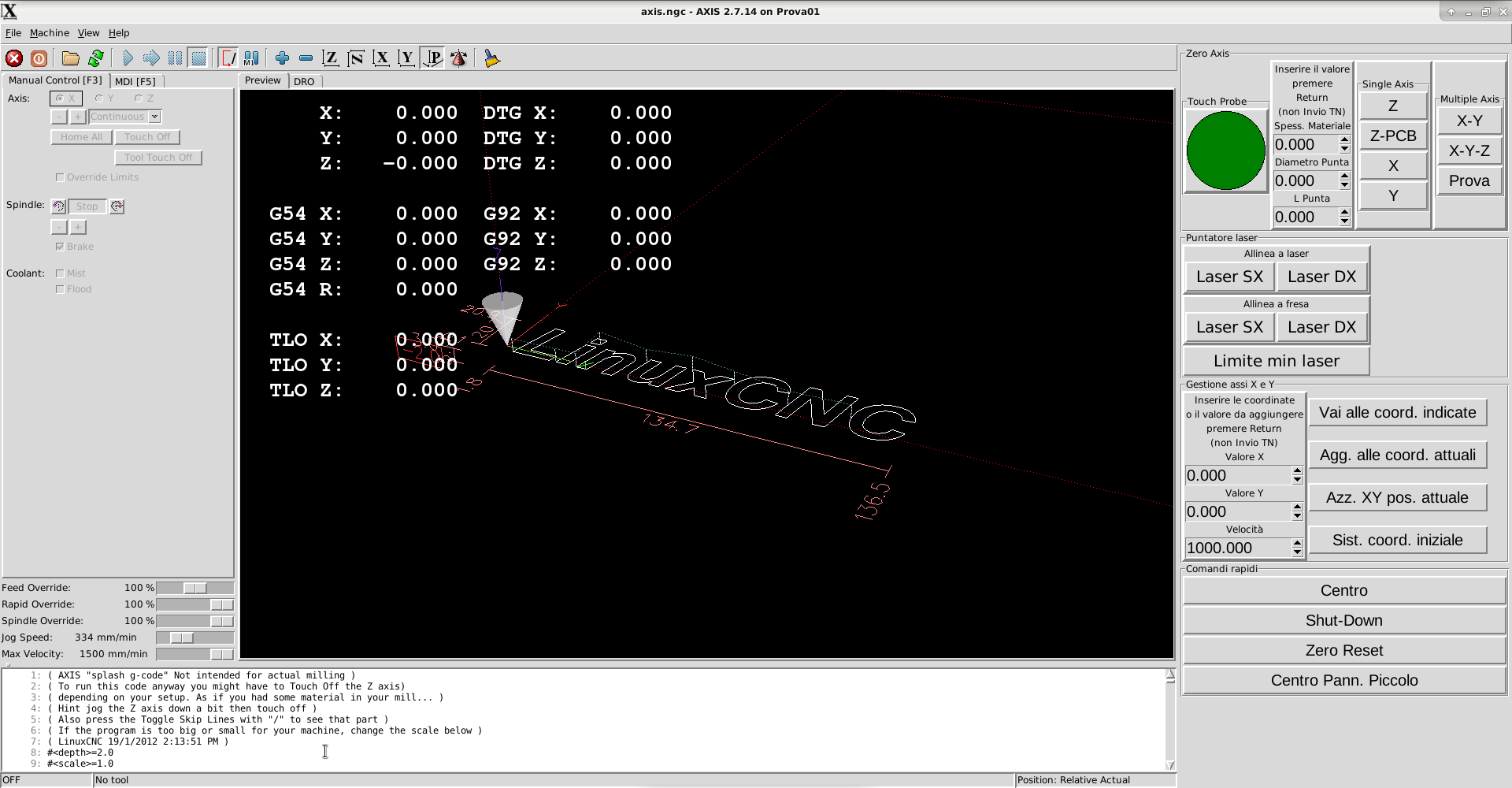This screenshot has height=788, width=1512.
Task: Toggle rotate view cone icon
Action: pos(458,58)
